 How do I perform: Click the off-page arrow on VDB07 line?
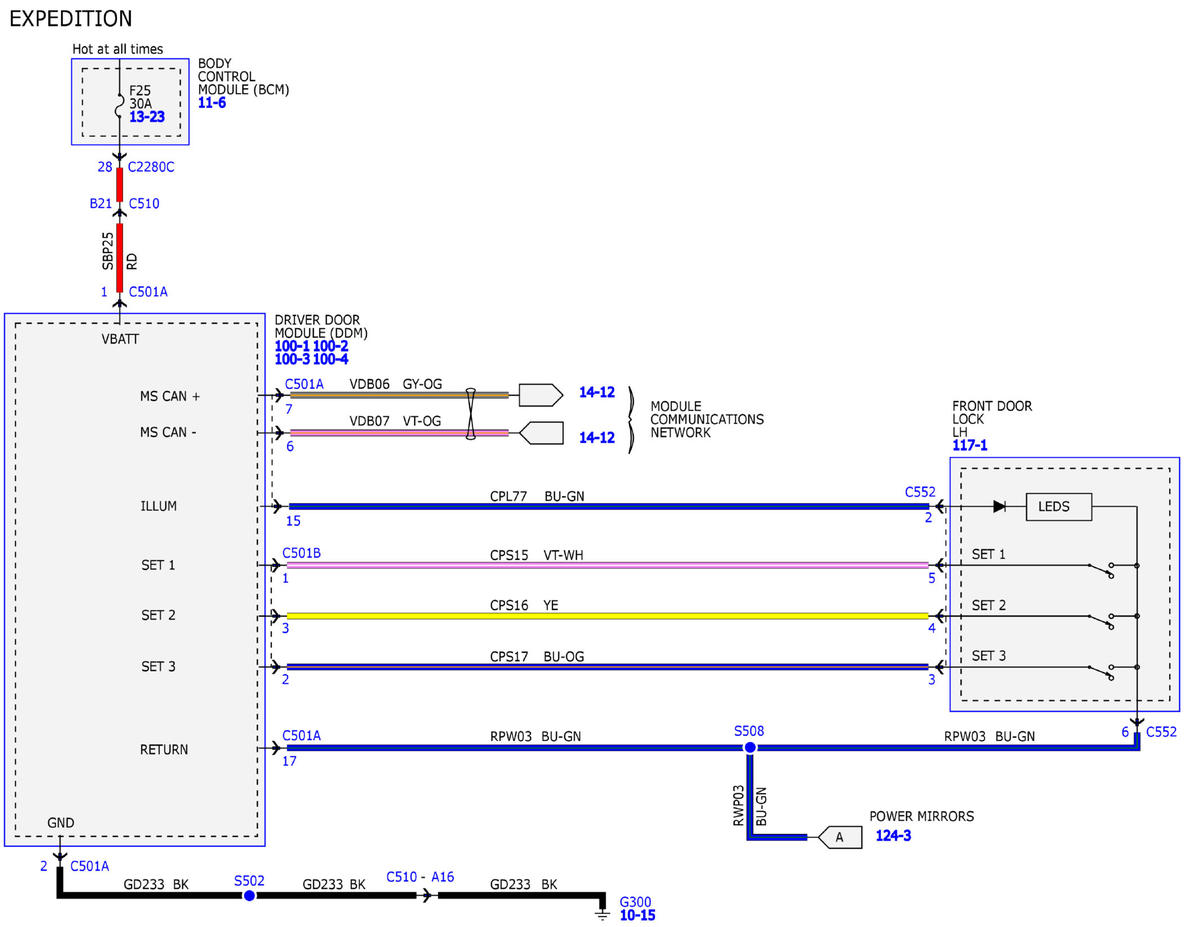[541, 433]
